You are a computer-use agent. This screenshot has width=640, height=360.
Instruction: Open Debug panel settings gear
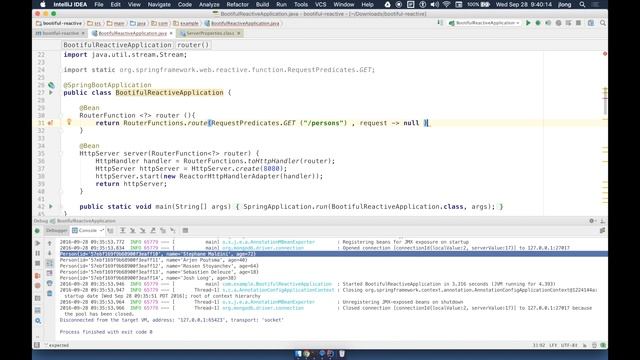(591, 221)
